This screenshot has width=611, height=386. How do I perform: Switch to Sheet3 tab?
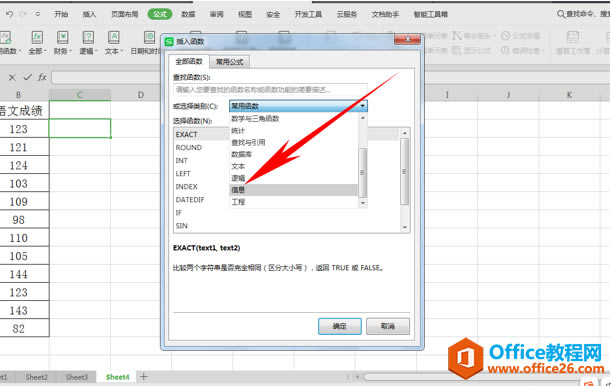pyautogui.click(x=76, y=377)
